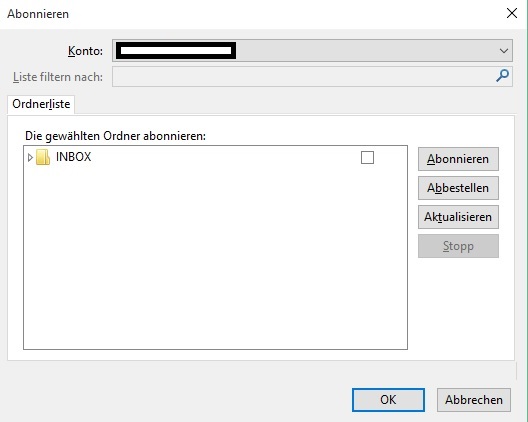Click the Aktualisieren button
Screen dimensions: 528x422
click(458, 217)
